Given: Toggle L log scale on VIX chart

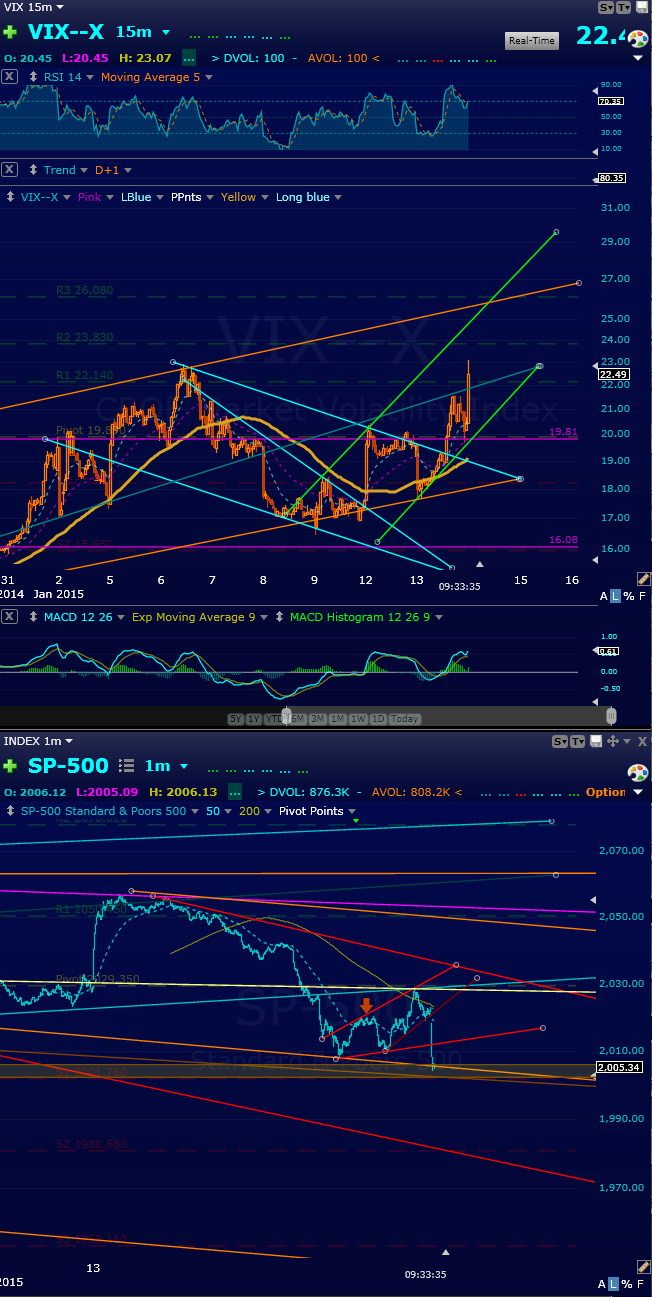Looking at the screenshot, I should (615, 597).
